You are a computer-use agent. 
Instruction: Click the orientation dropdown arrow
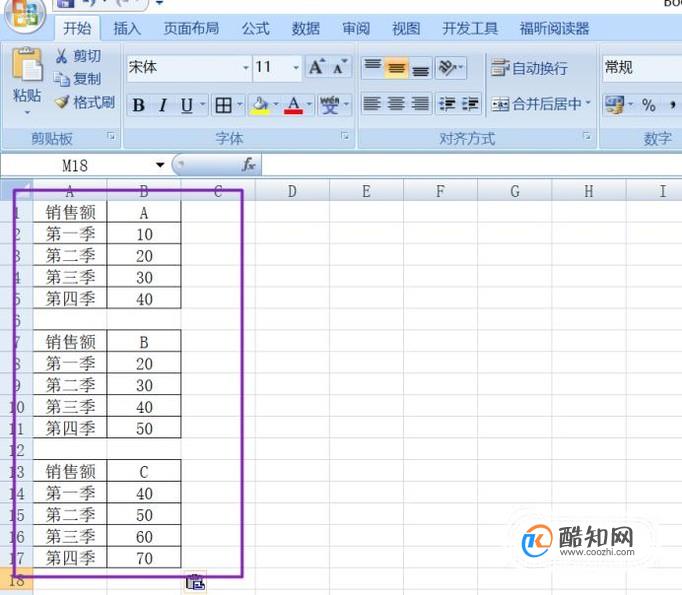coord(461,67)
